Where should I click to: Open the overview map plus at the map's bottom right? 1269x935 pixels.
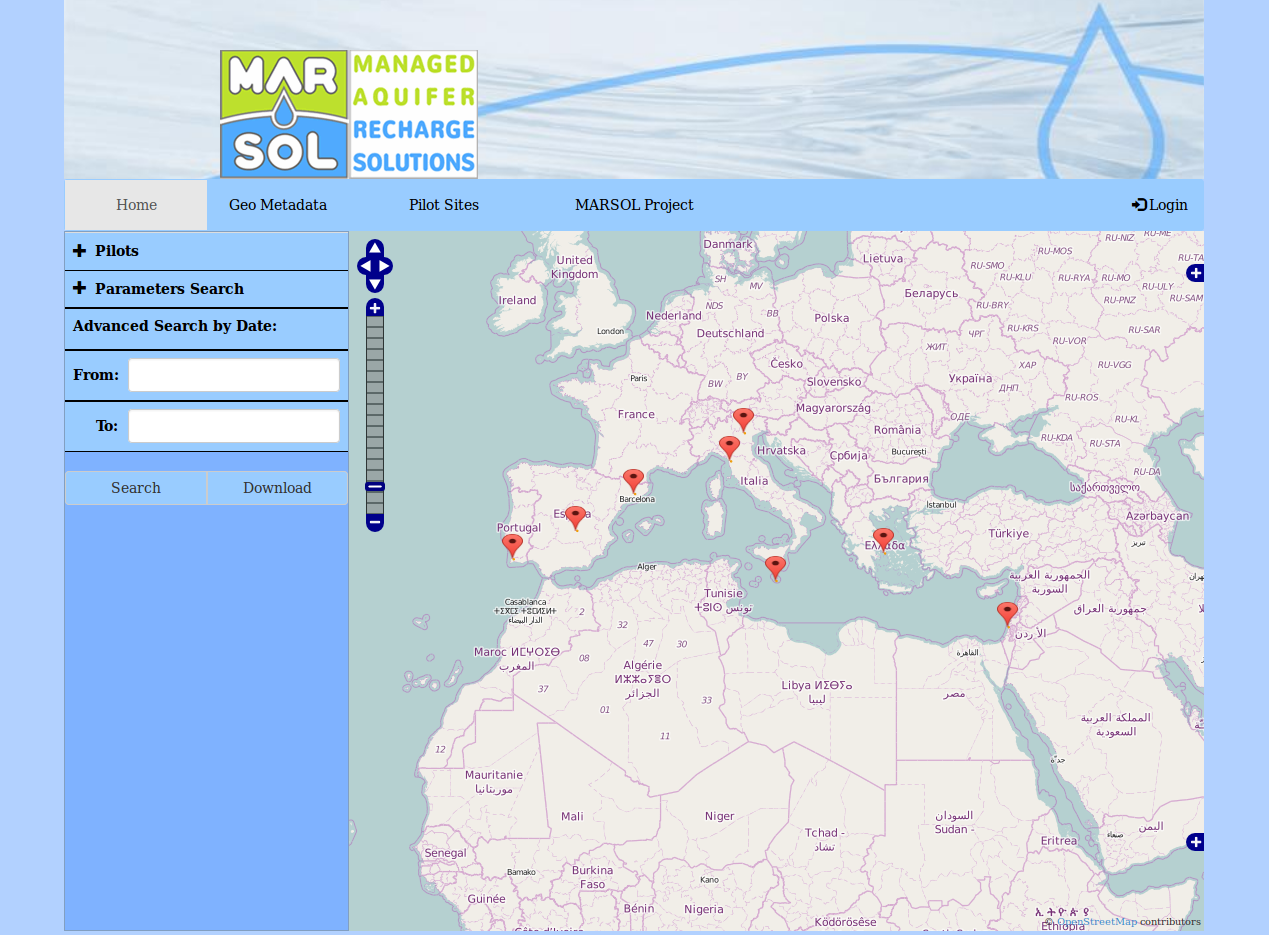click(x=1195, y=842)
